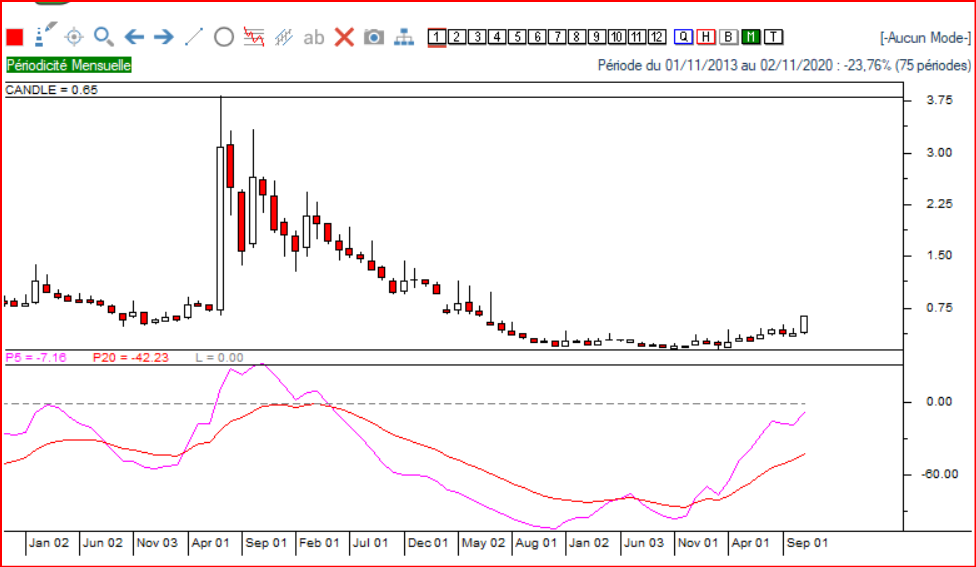Image resolution: width=976 pixels, height=567 pixels.
Task: Select chart preset 8
Action: [576, 37]
